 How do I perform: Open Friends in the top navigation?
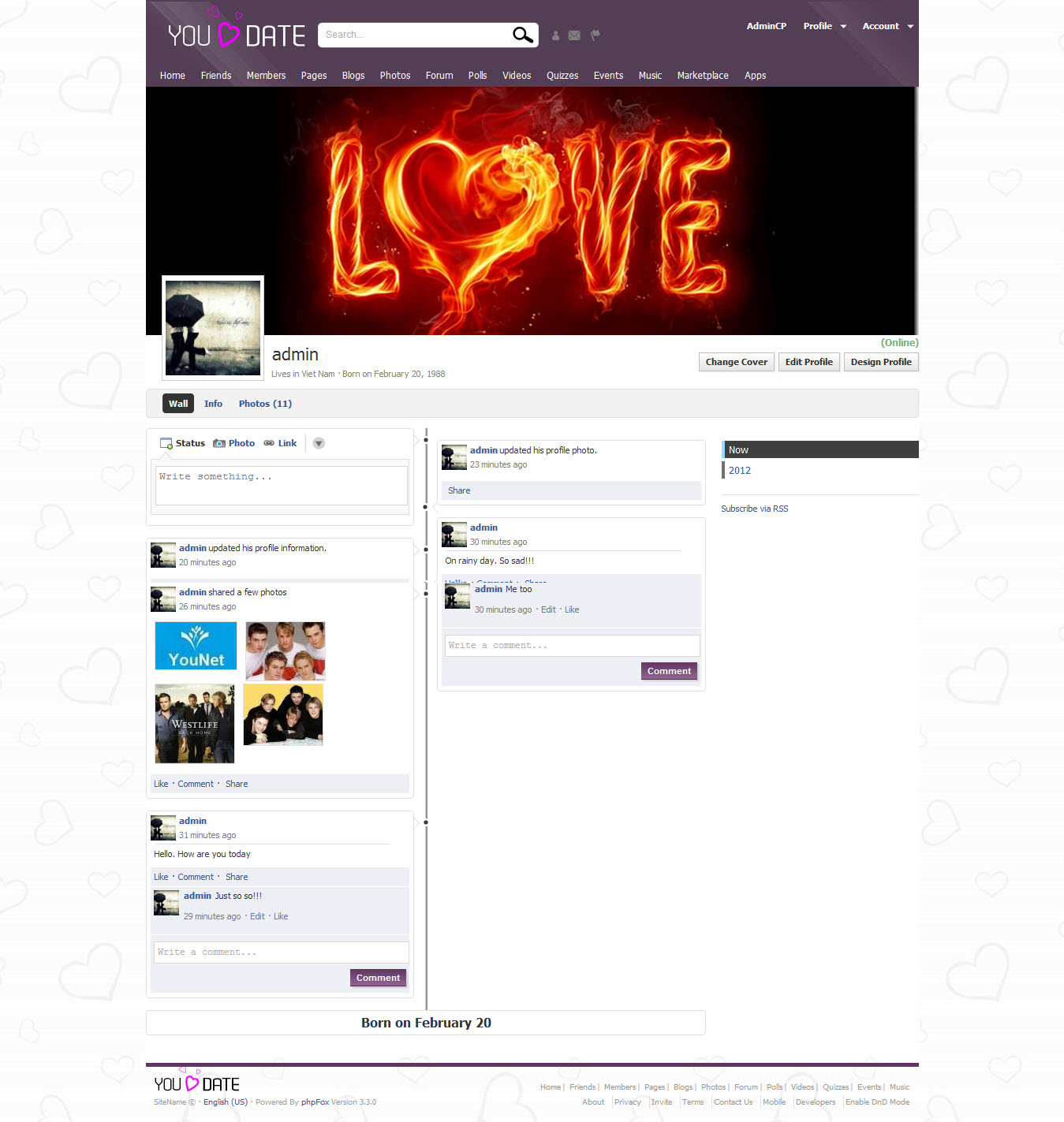pos(216,76)
